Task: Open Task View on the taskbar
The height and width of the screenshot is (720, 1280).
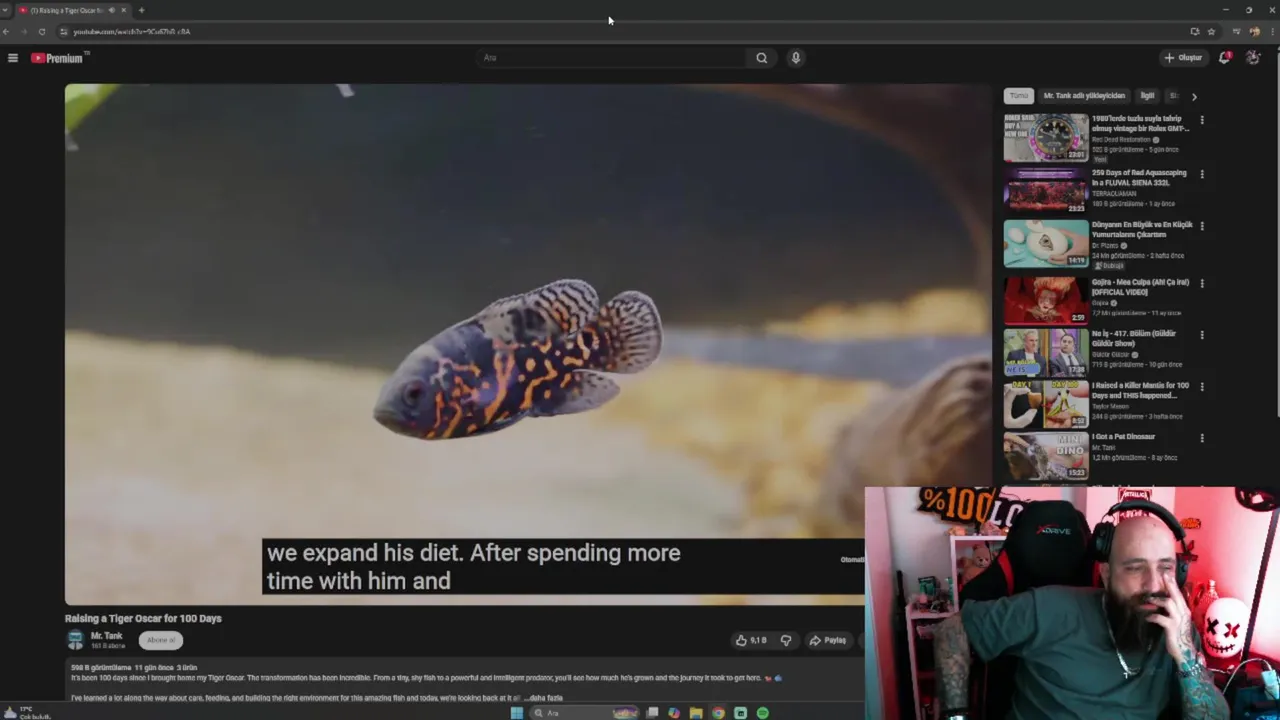Action: [x=652, y=713]
